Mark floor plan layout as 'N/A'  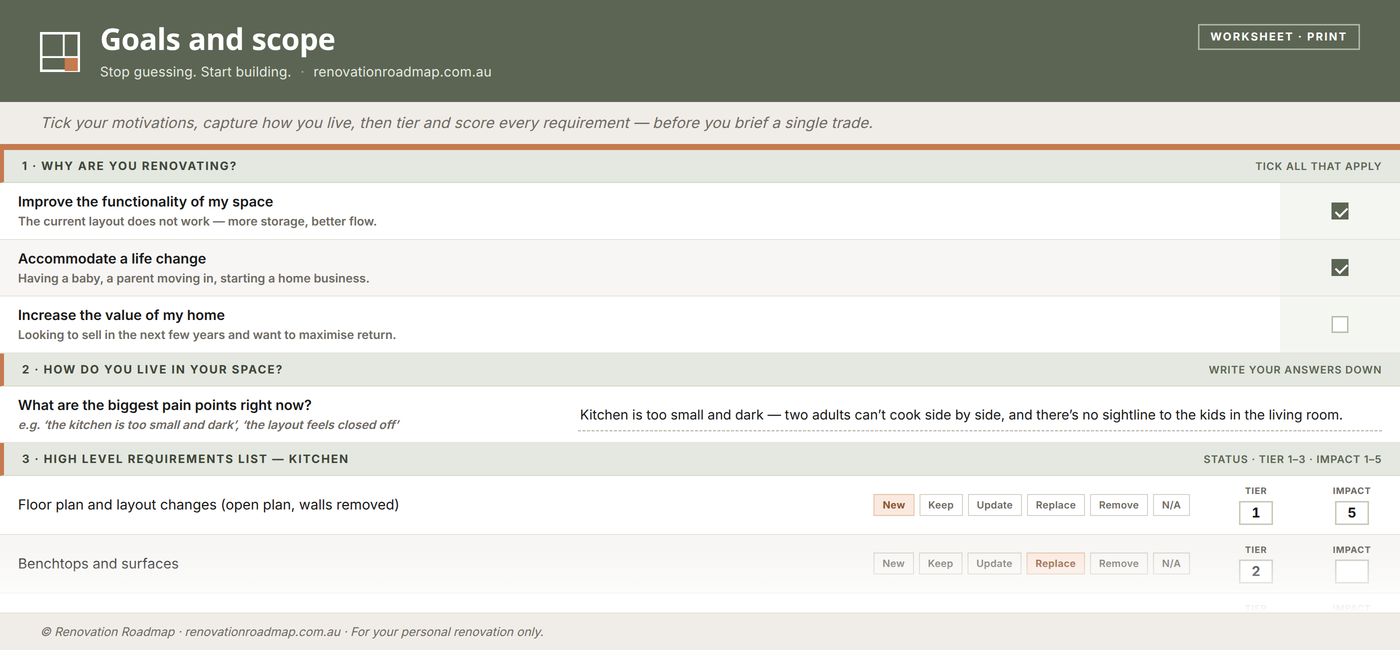[x=1171, y=505]
